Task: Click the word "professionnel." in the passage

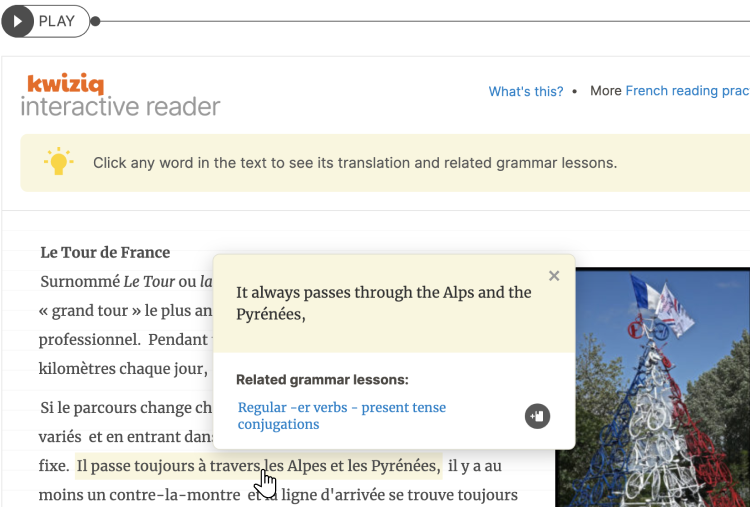Action: [x=90, y=339]
